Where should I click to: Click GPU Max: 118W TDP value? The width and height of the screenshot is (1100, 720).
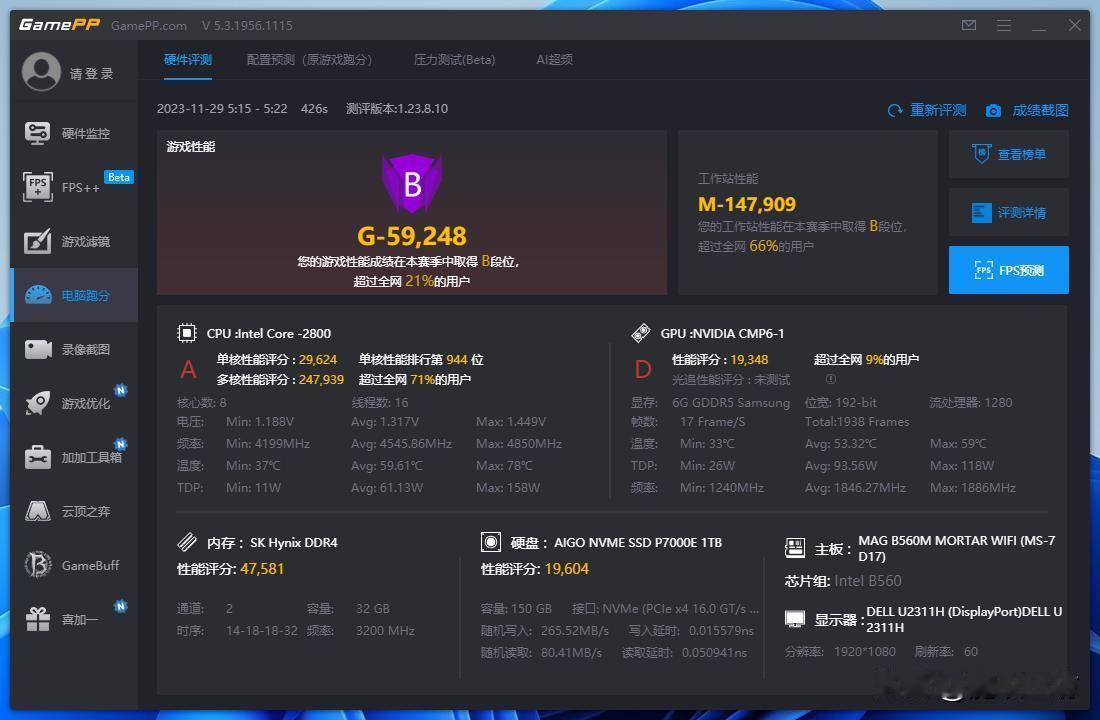point(962,465)
